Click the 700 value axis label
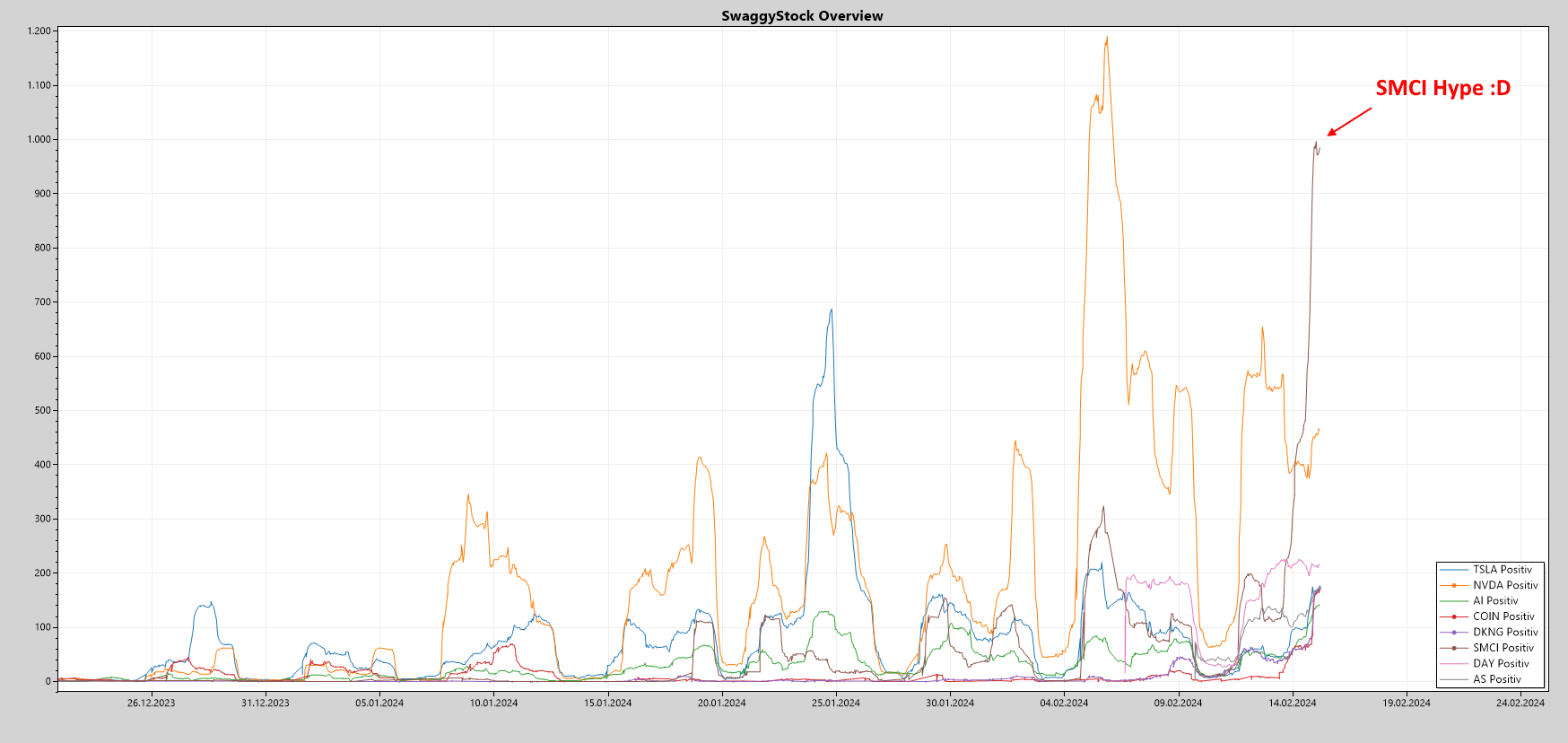This screenshot has width=1568, height=743. click(43, 302)
